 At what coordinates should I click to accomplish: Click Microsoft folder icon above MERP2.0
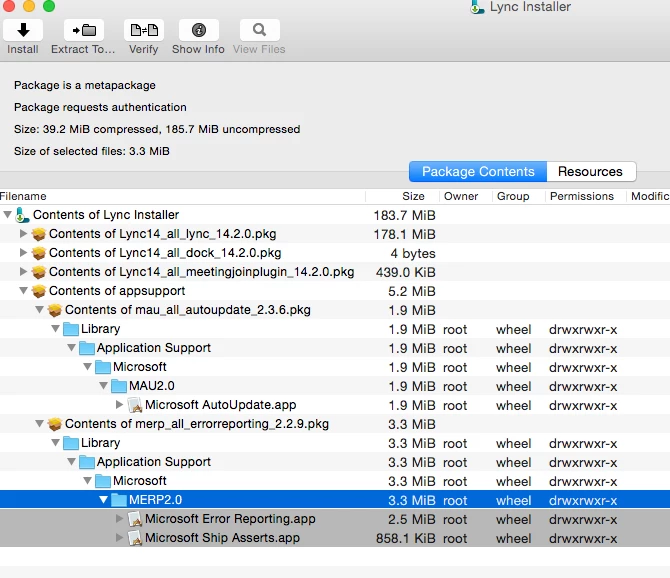(103, 481)
